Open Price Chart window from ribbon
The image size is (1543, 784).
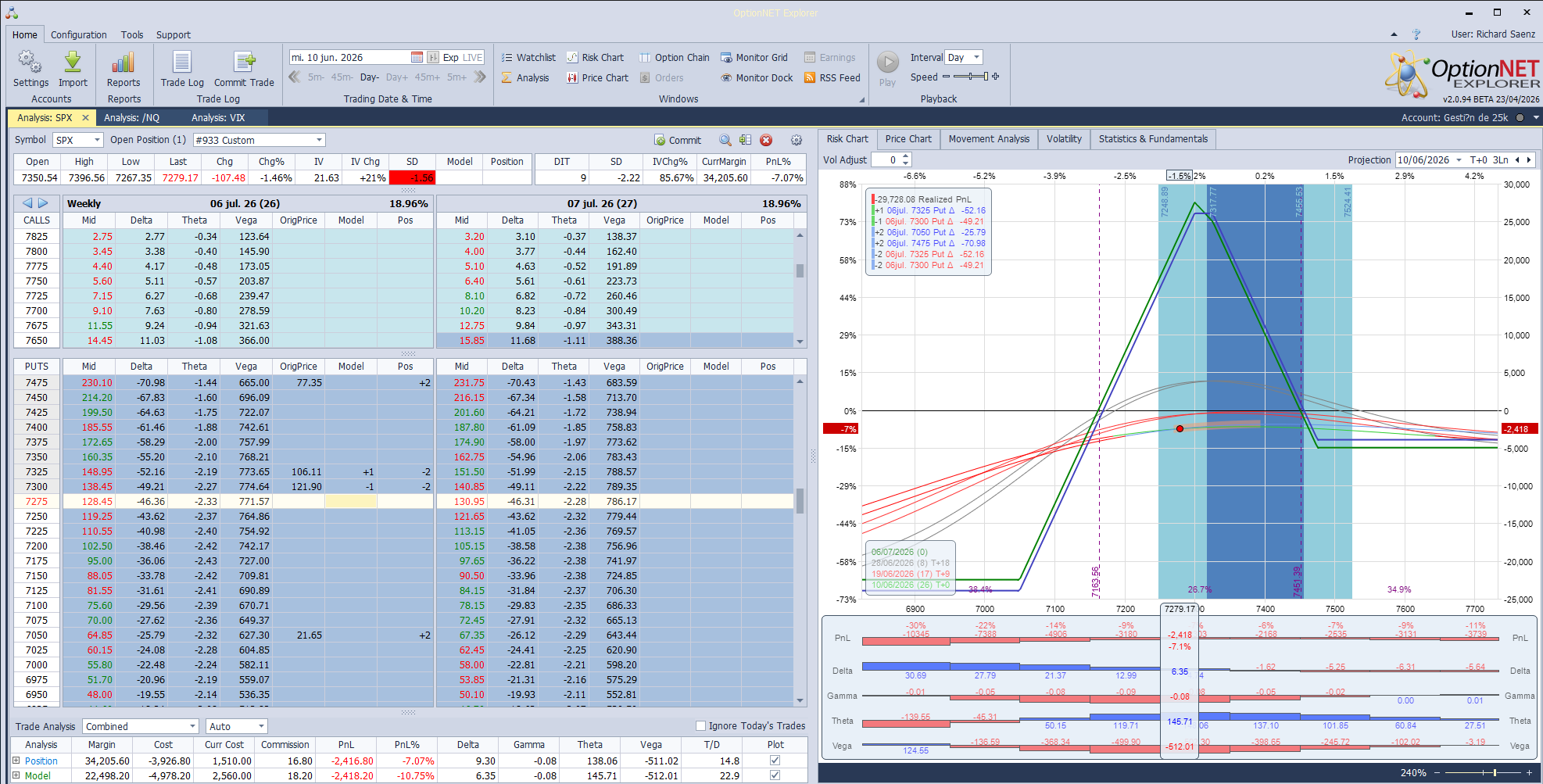coord(597,77)
